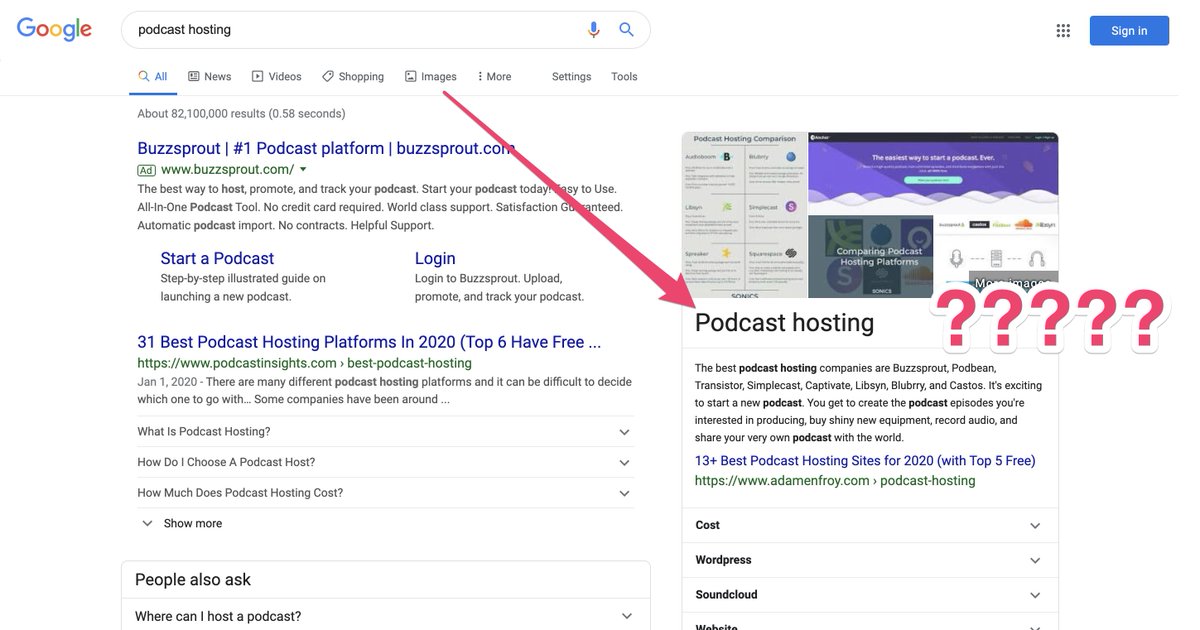Viewport: 1200px width, 630px height.
Task: Open the Buzzsprout #1 Podcast platform ad link
Action: (326, 148)
